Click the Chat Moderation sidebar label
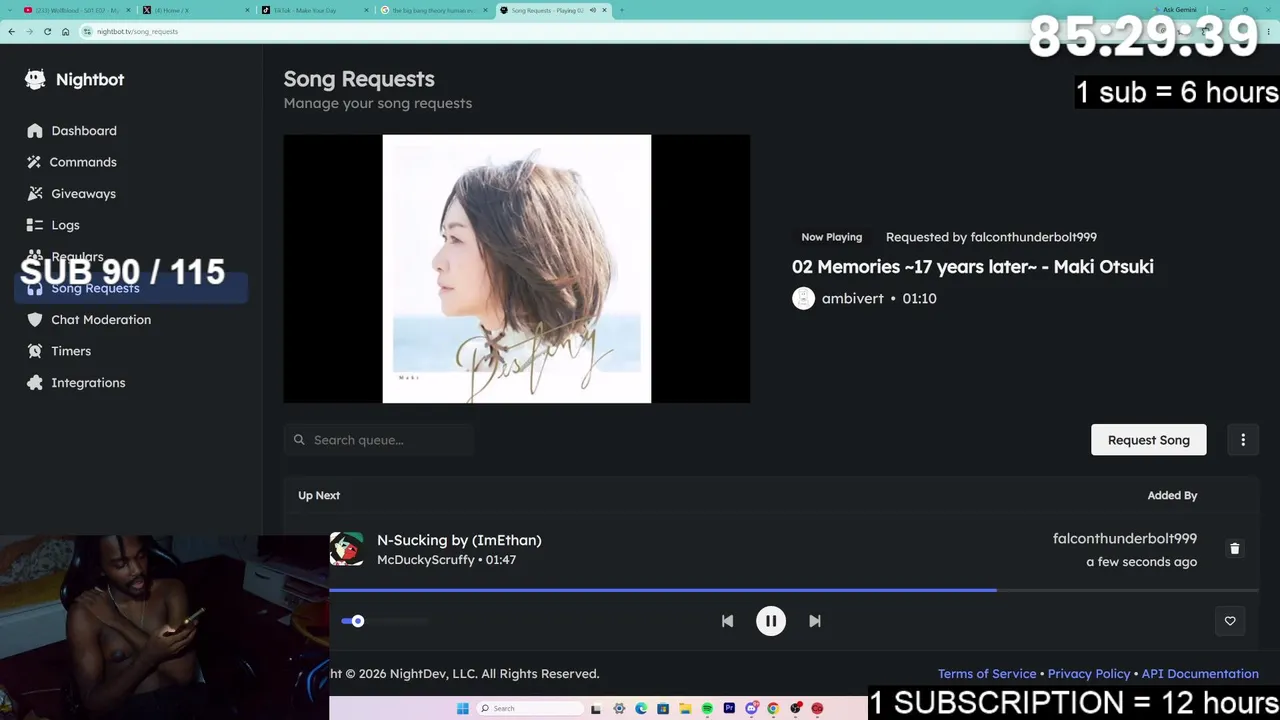The height and width of the screenshot is (720, 1280). (101, 320)
